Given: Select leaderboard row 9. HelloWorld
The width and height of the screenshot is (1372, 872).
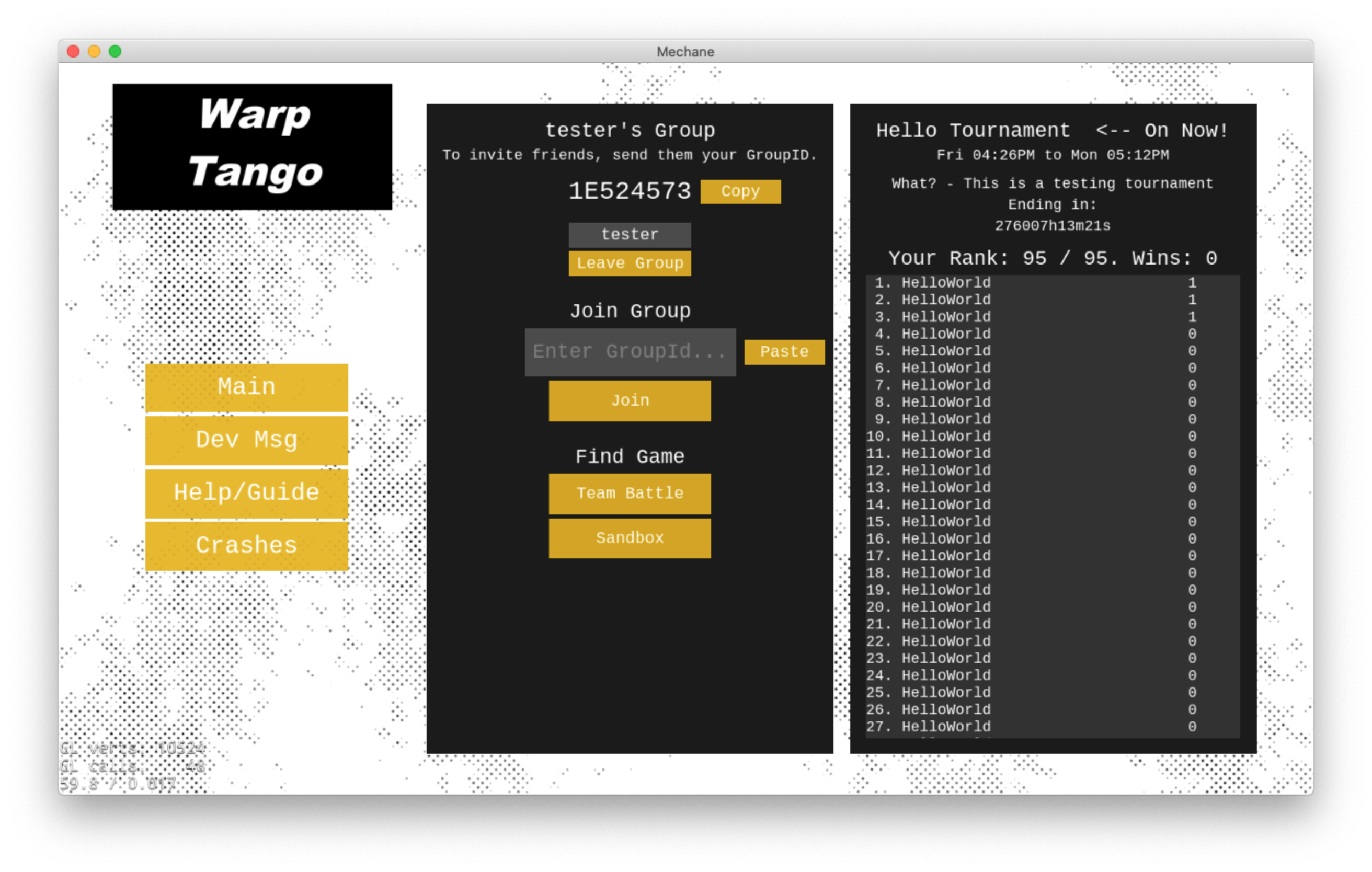Looking at the screenshot, I should pyautogui.click(x=1053, y=420).
